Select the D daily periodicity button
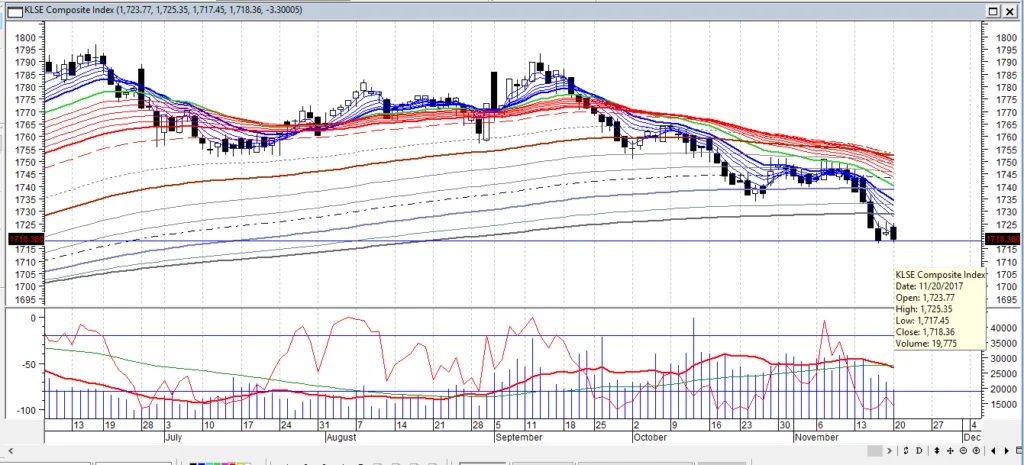The height and width of the screenshot is (465, 1024). point(920,451)
